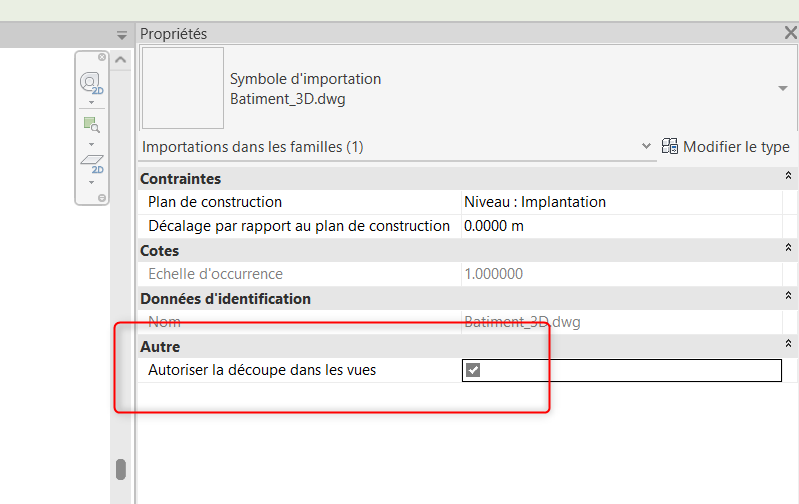Click the zoom region icon in navigation bar
The width and height of the screenshot is (799, 504).
pos(91,124)
